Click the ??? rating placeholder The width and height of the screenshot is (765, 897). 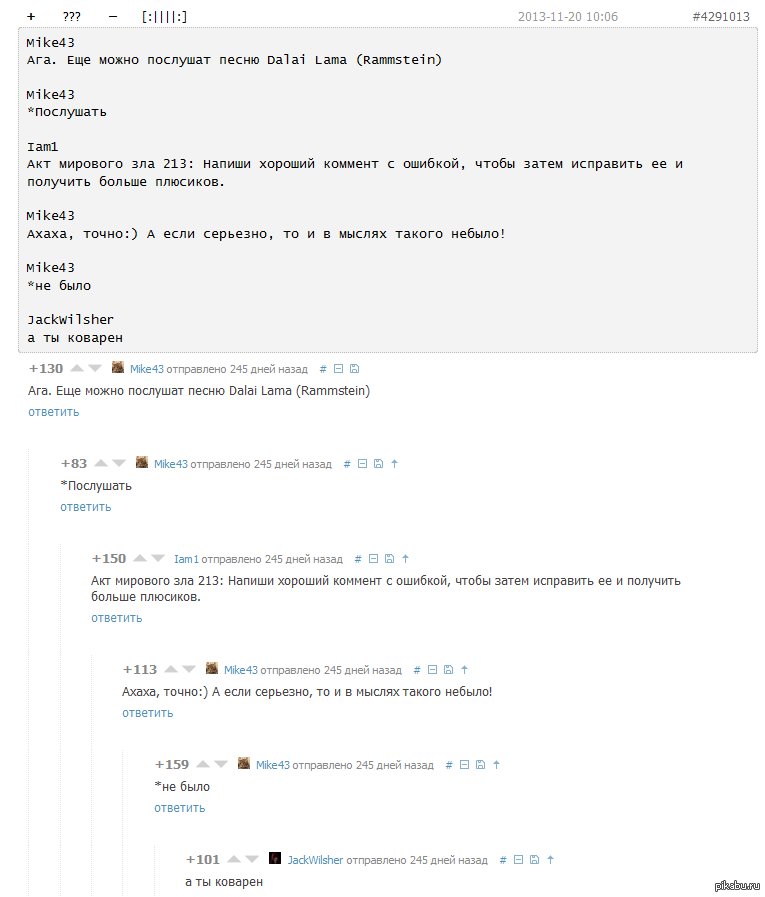point(72,17)
